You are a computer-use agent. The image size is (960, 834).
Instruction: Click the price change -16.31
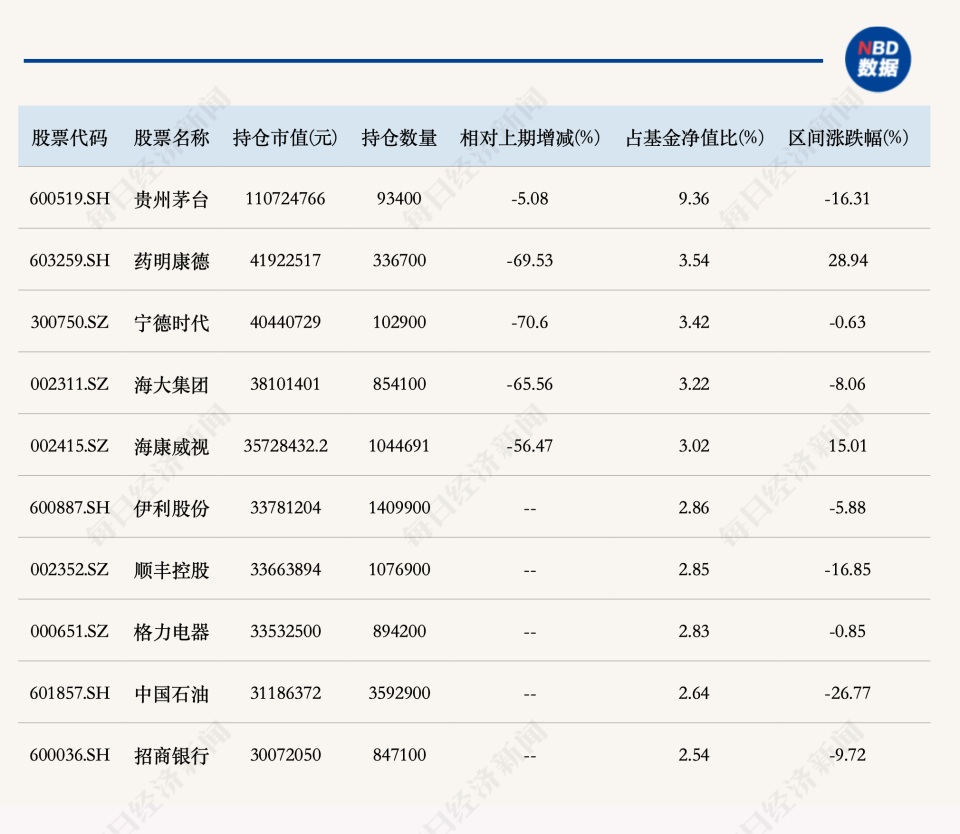pyautogui.click(x=847, y=199)
